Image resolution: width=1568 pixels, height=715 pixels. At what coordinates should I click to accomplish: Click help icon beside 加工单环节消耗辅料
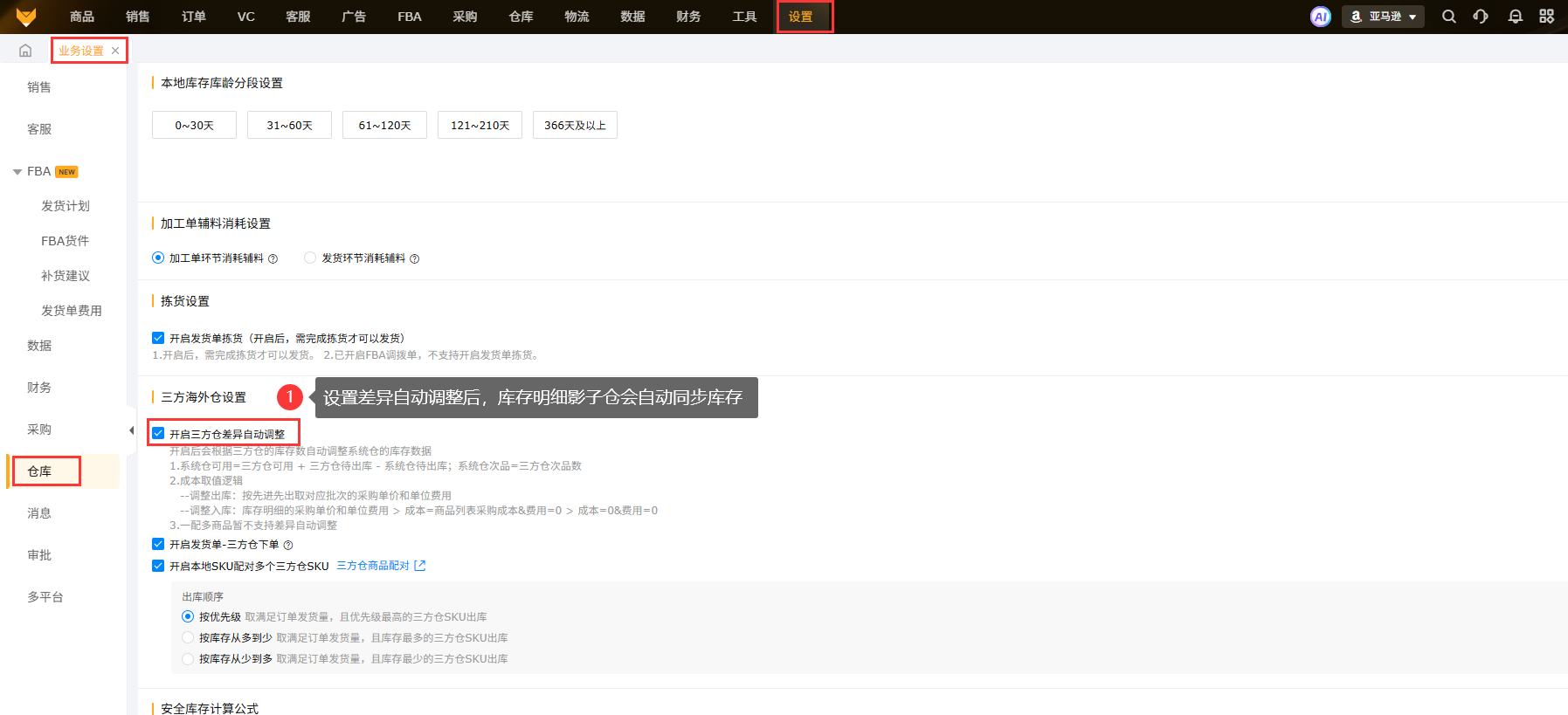273,258
